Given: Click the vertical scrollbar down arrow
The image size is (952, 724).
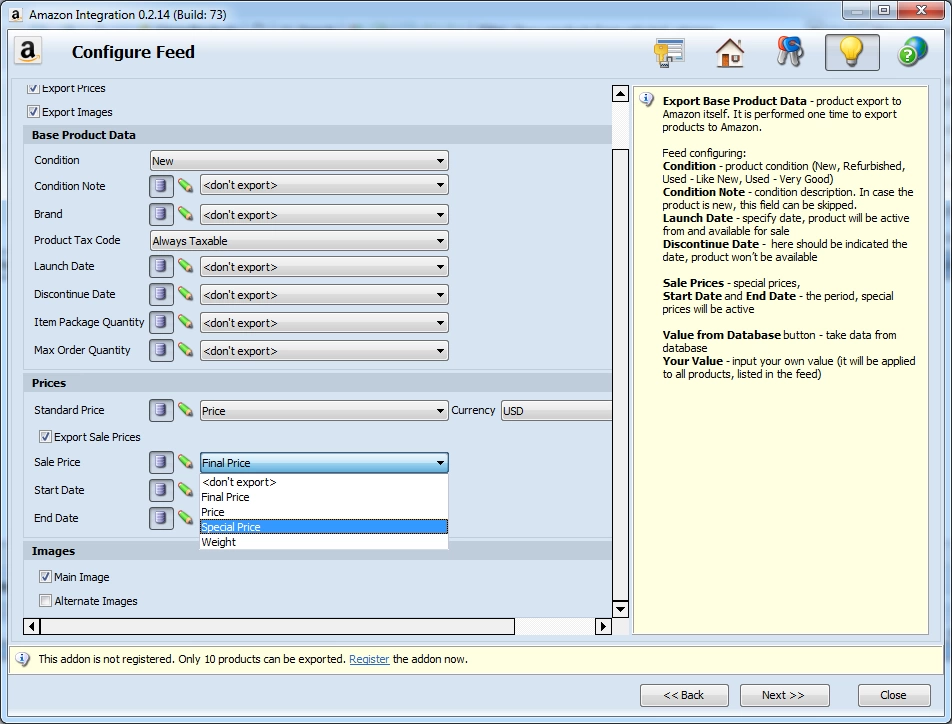Looking at the screenshot, I should [620, 609].
